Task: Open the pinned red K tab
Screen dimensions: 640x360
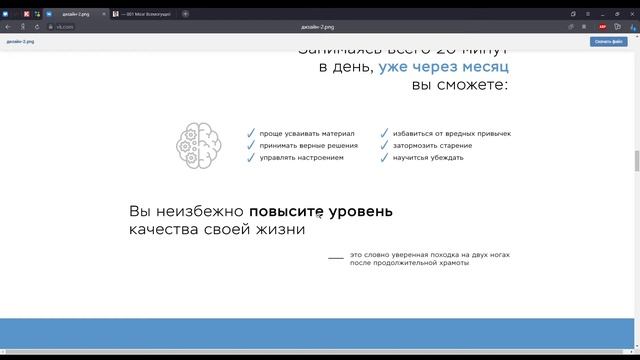Action: coord(27,14)
